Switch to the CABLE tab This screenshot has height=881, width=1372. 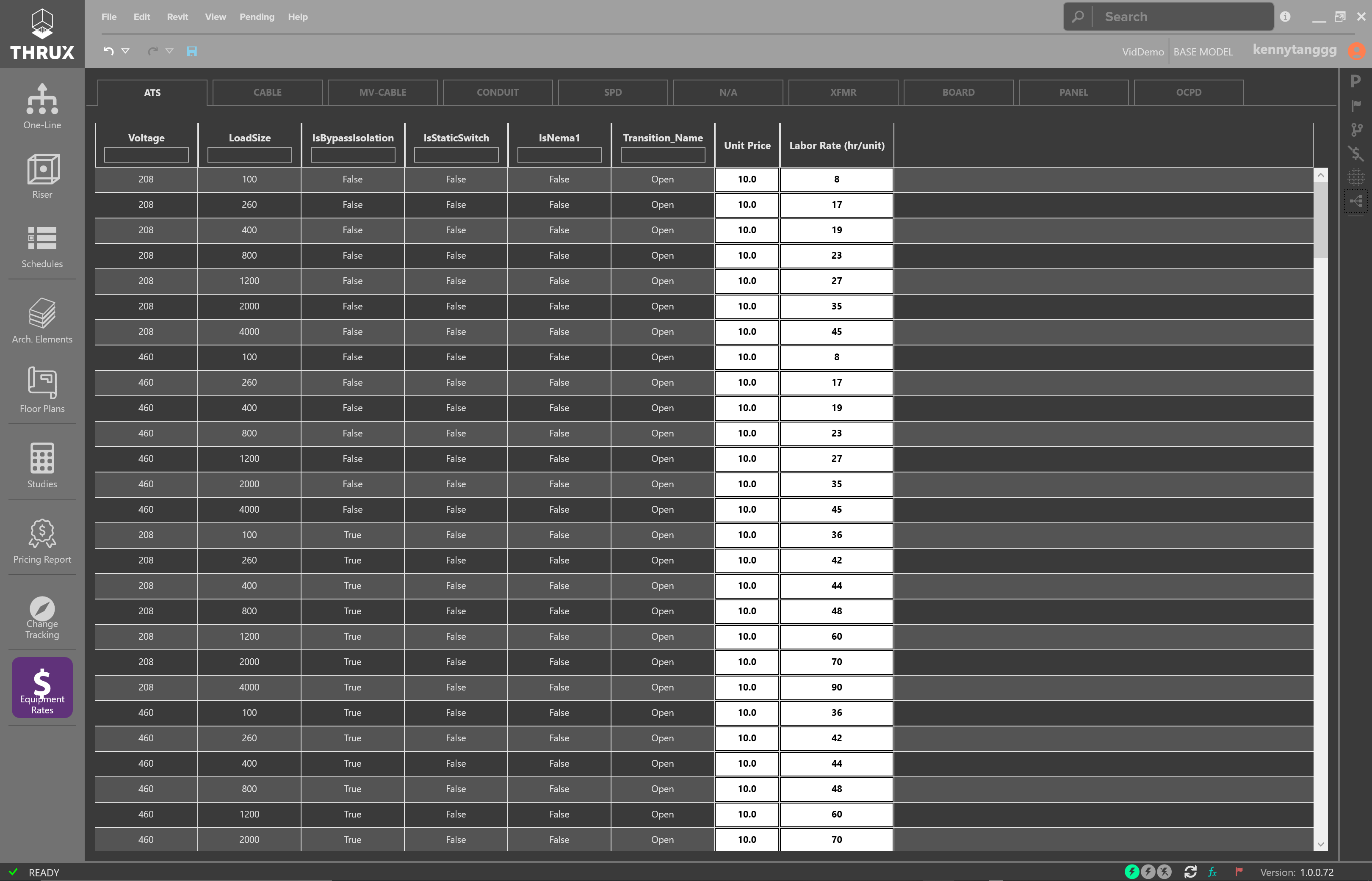pyautogui.click(x=267, y=92)
